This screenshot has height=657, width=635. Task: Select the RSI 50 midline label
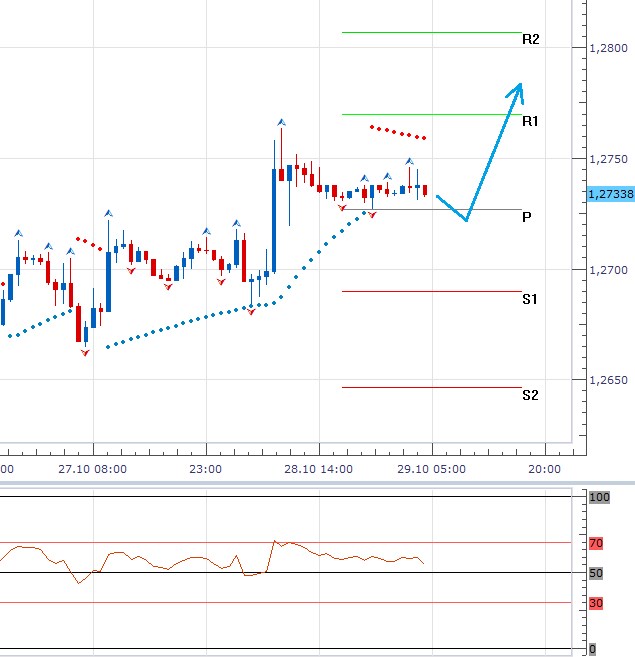point(596,573)
